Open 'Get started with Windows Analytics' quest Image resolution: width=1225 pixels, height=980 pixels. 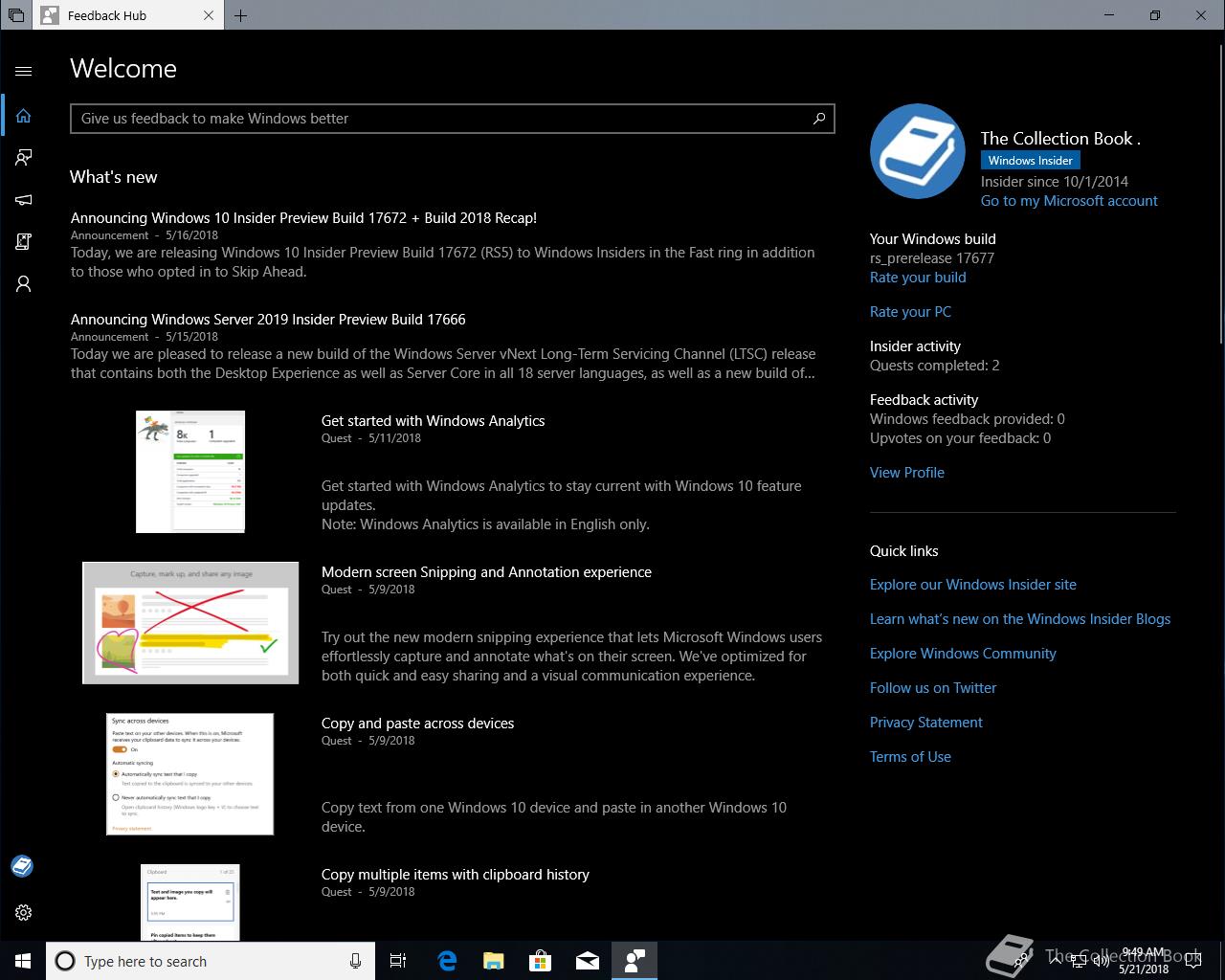pos(433,421)
